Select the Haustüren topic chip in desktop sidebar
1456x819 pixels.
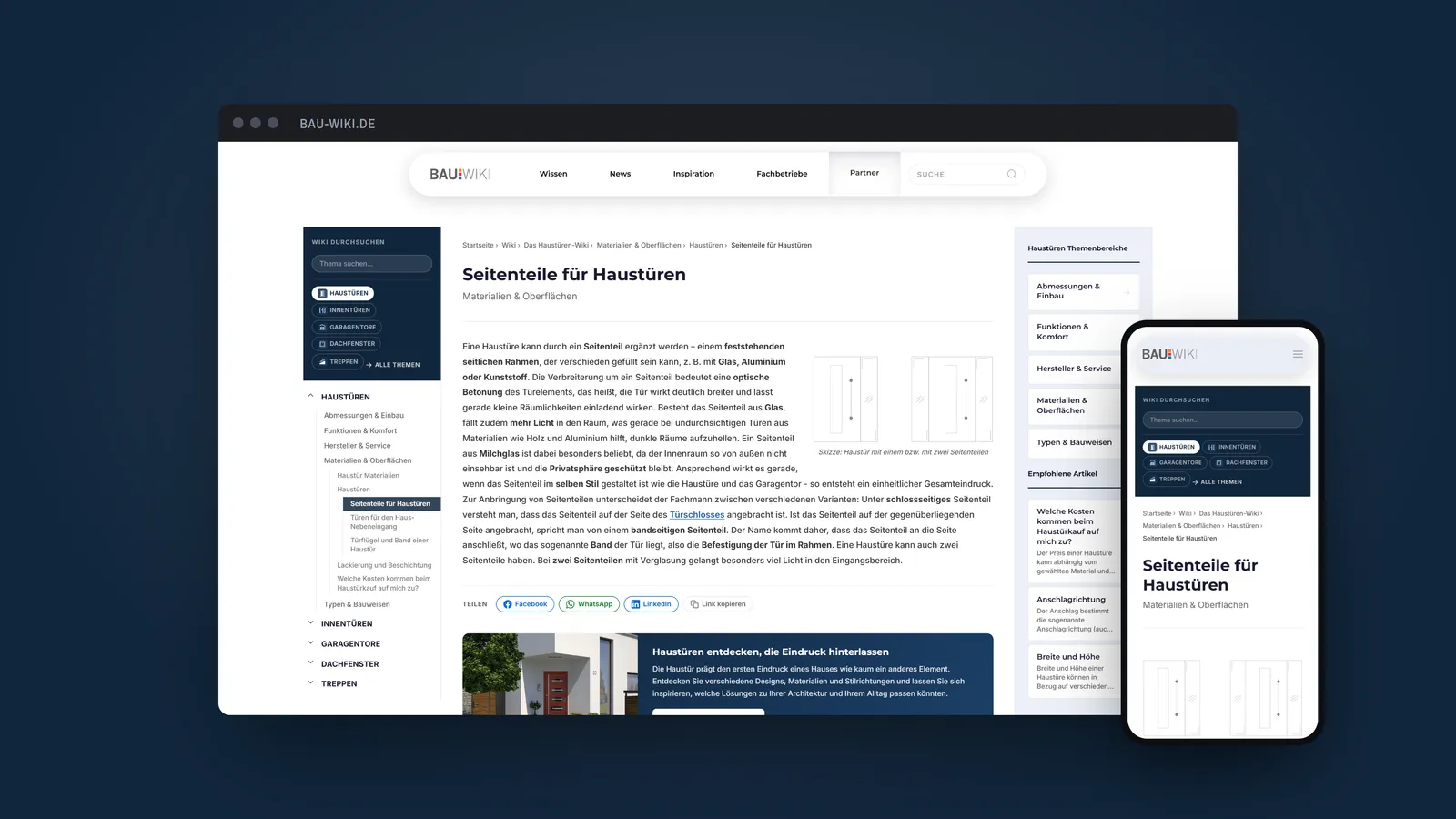tap(343, 293)
